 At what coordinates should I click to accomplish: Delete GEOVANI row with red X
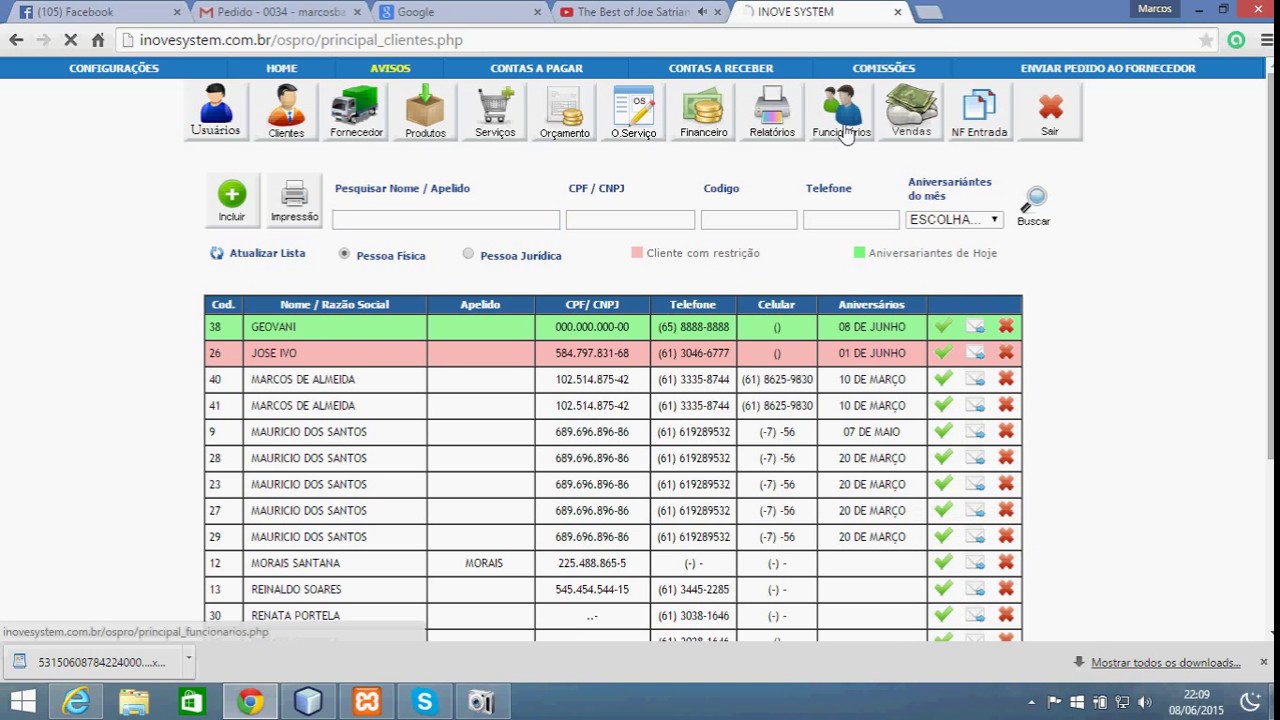(x=1006, y=326)
